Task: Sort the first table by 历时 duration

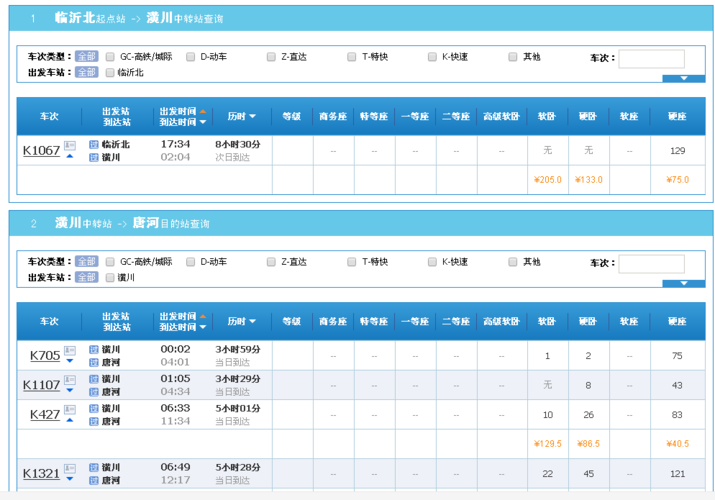Action: [242, 117]
